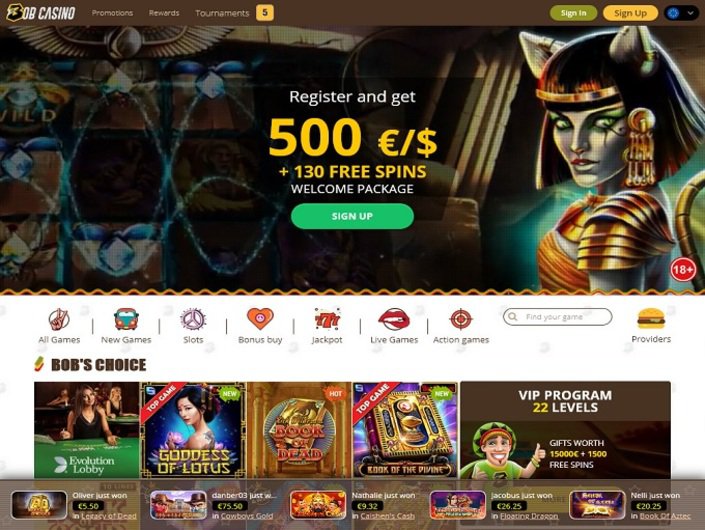
Task: Open the Promotions menu item
Action: [x=112, y=13]
